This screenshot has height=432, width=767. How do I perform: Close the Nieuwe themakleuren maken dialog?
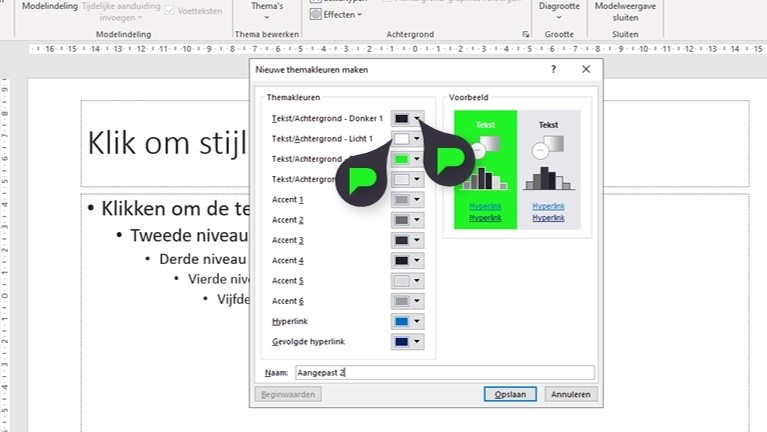click(586, 69)
